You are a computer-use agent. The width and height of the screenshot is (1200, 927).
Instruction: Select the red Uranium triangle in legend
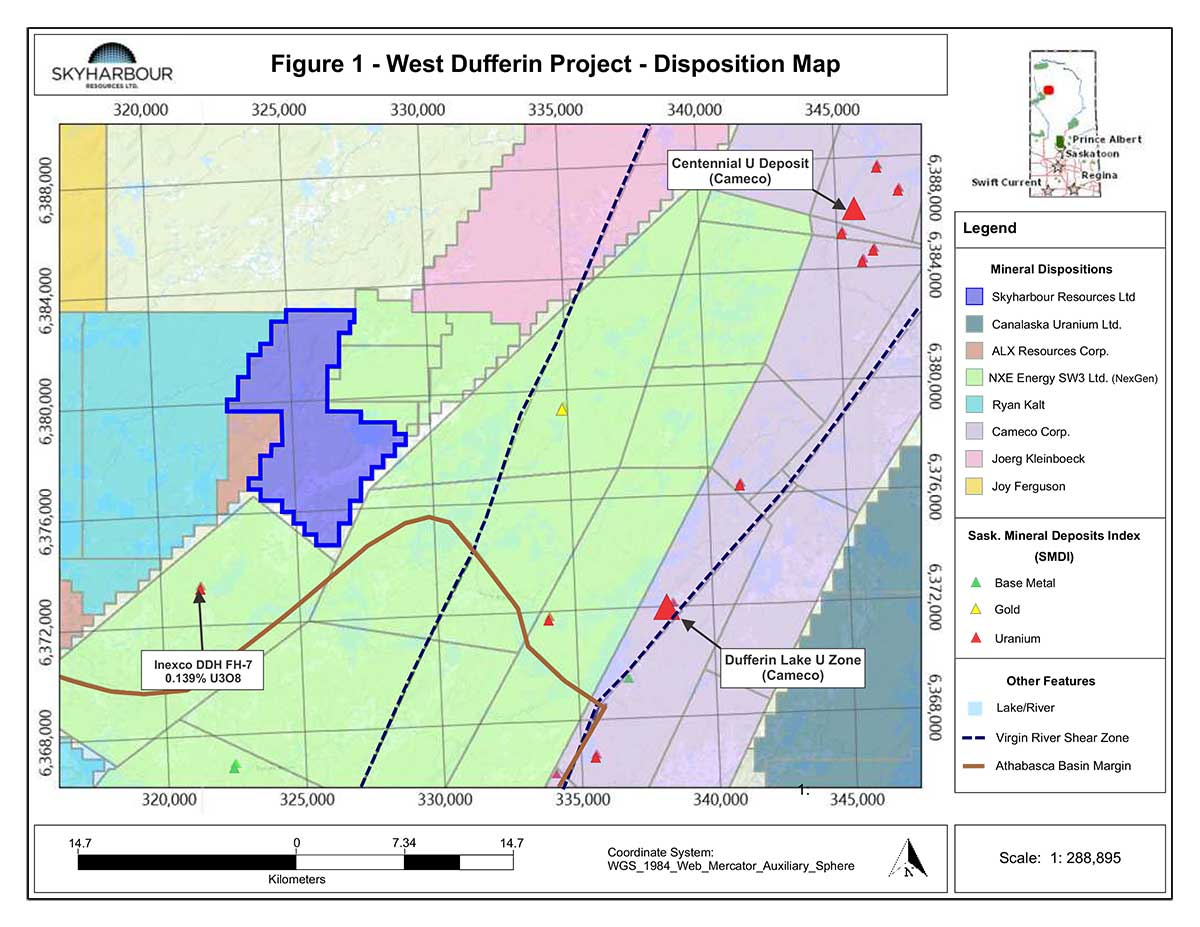click(x=976, y=638)
